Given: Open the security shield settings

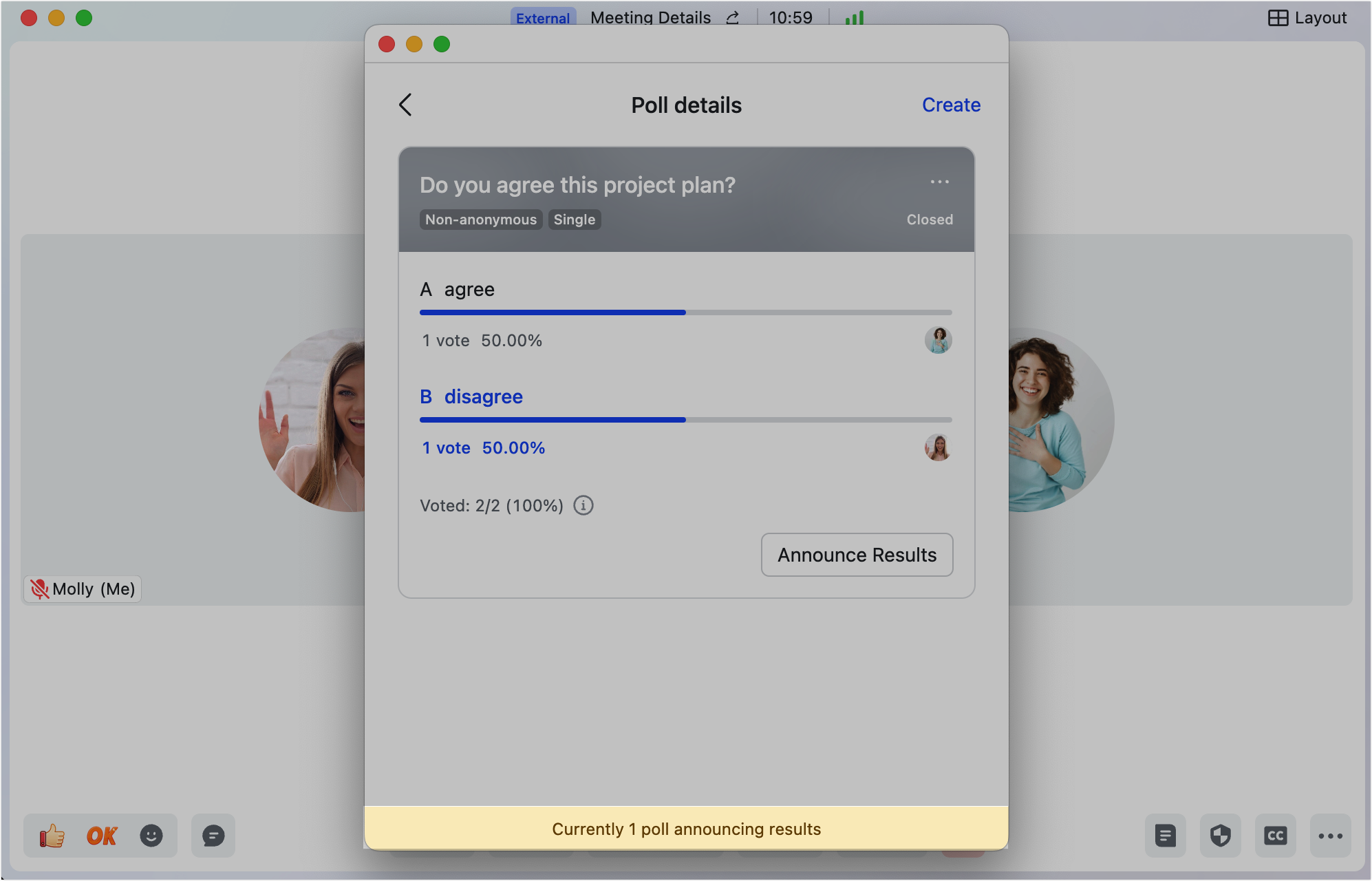Looking at the screenshot, I should (1220, 836).
